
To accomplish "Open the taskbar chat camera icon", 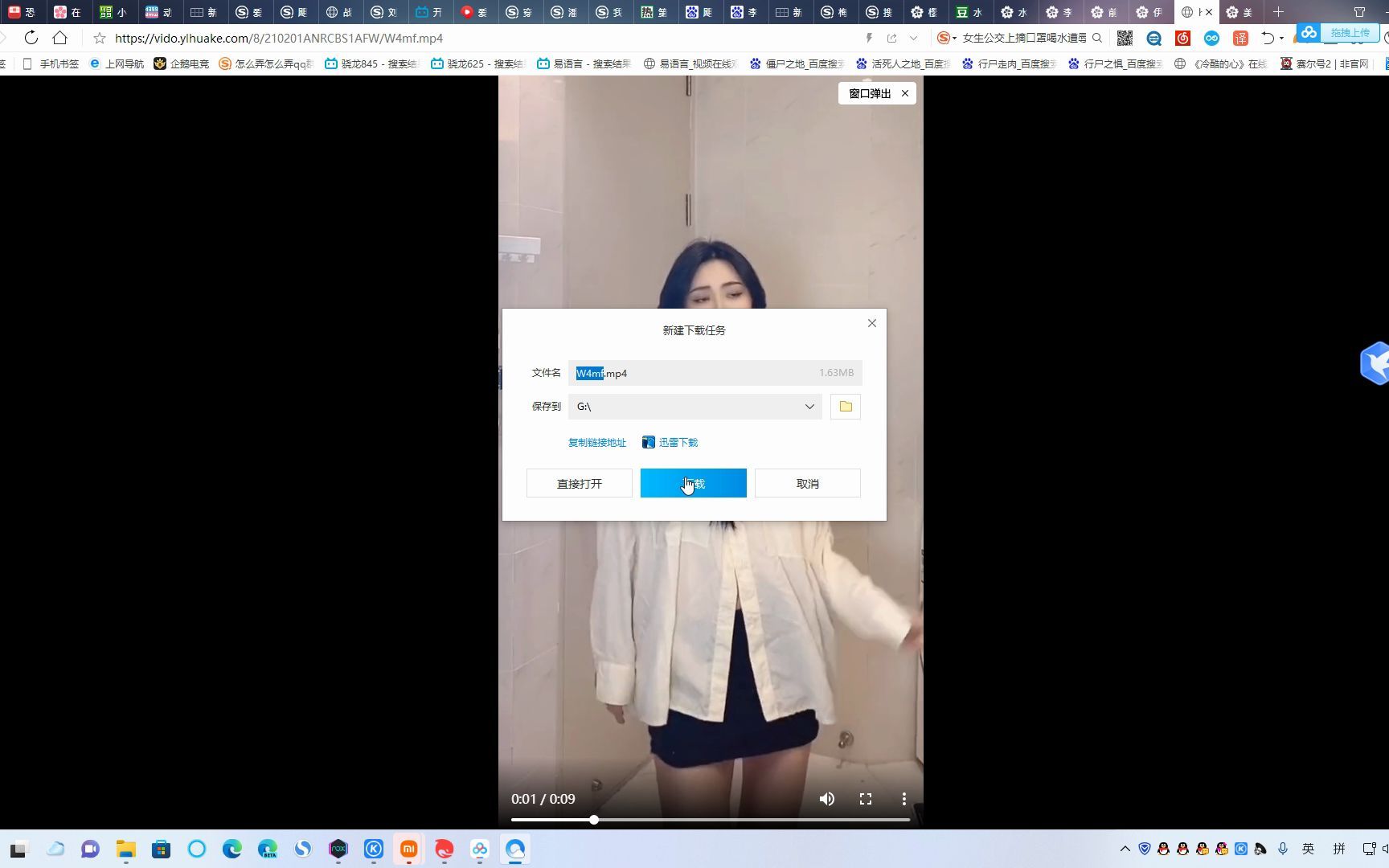I will (x=90, y=849).
